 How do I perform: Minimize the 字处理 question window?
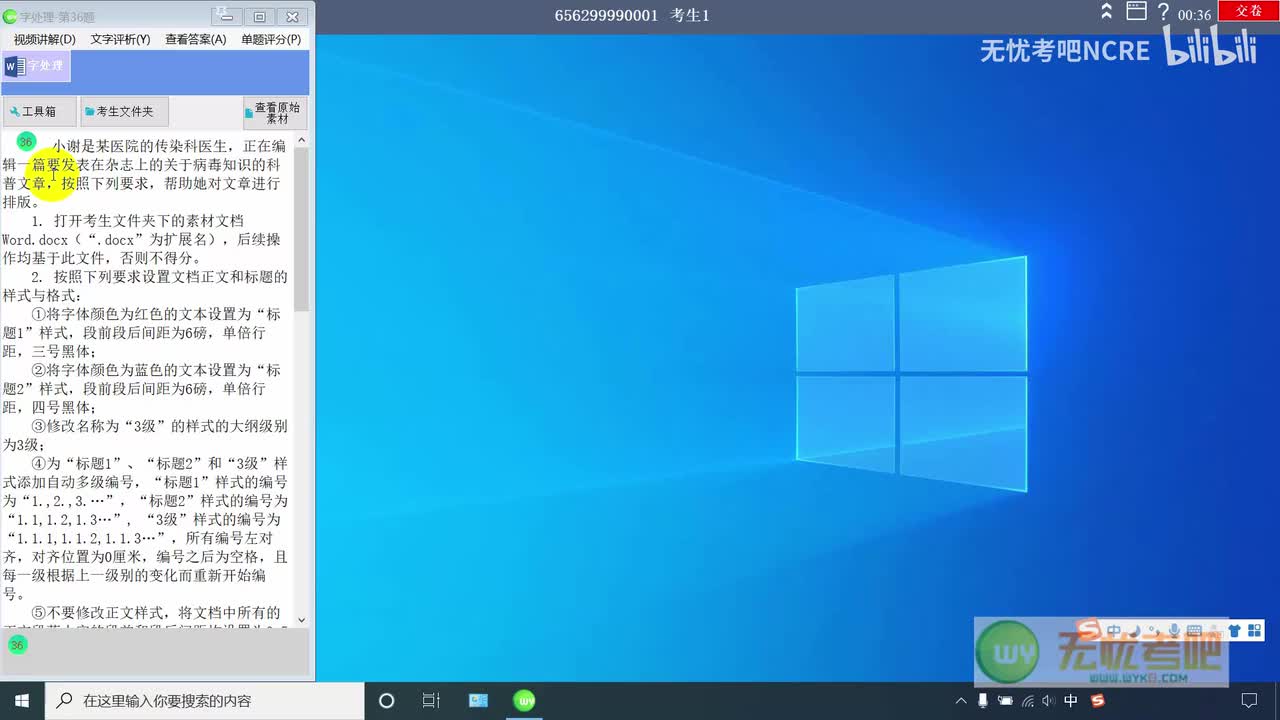[x=227, y=16]
